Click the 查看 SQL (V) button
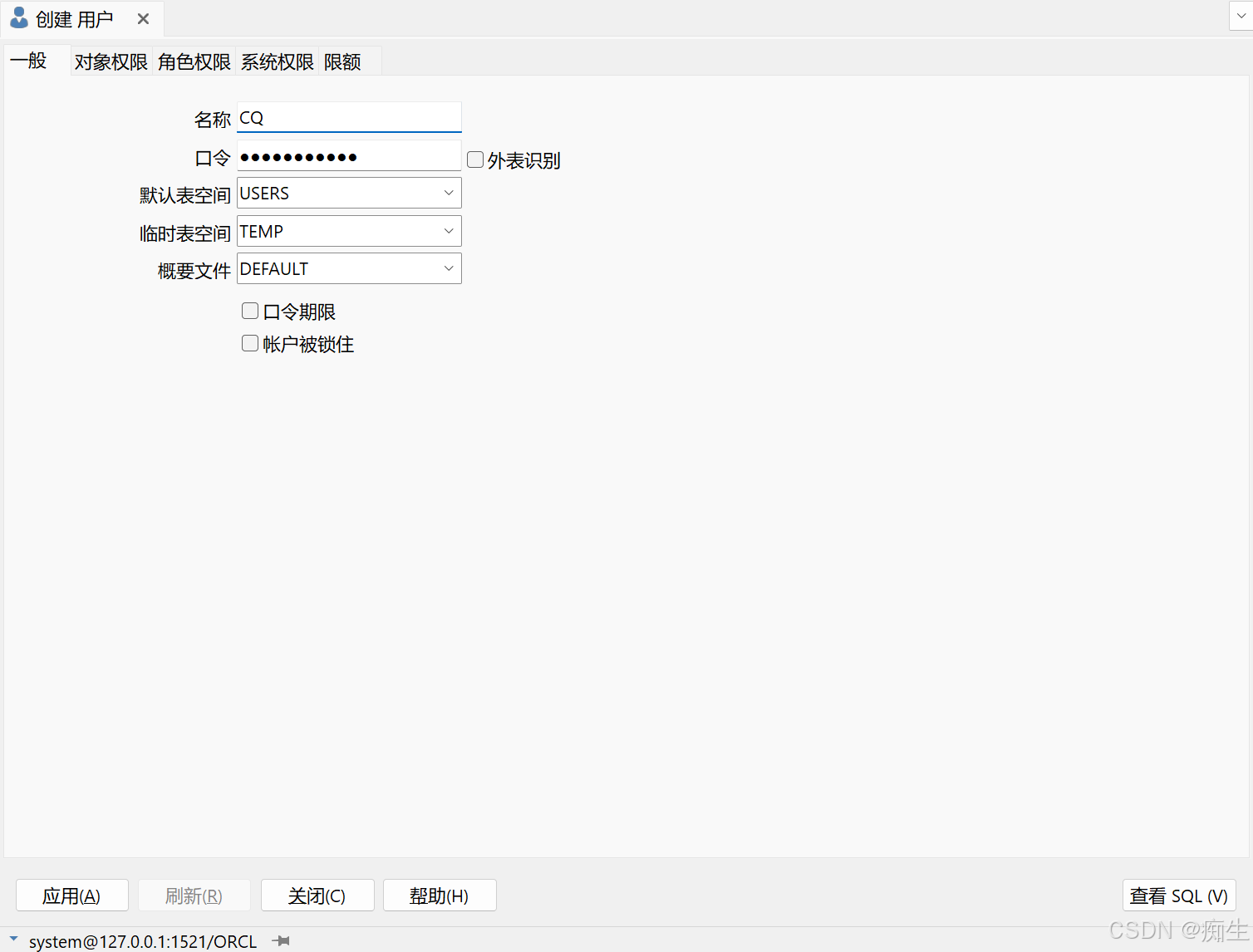 1179,896
